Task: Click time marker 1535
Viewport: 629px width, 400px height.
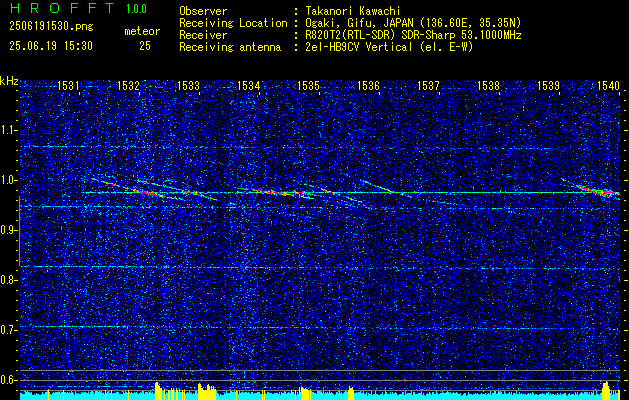Action: click(308, 85)
